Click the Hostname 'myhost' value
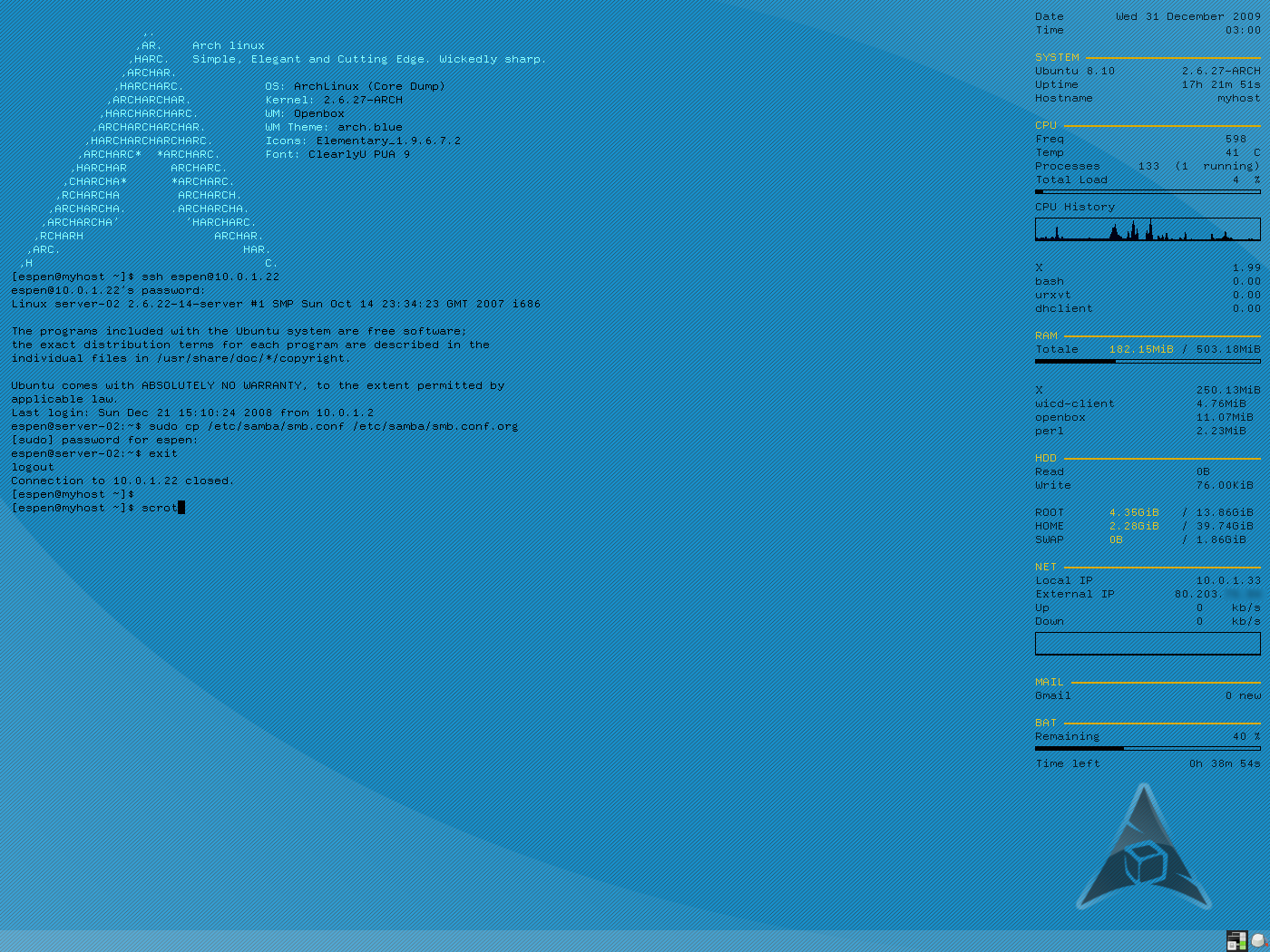This screenshot has width=1270, height=952. point(1239,98)
